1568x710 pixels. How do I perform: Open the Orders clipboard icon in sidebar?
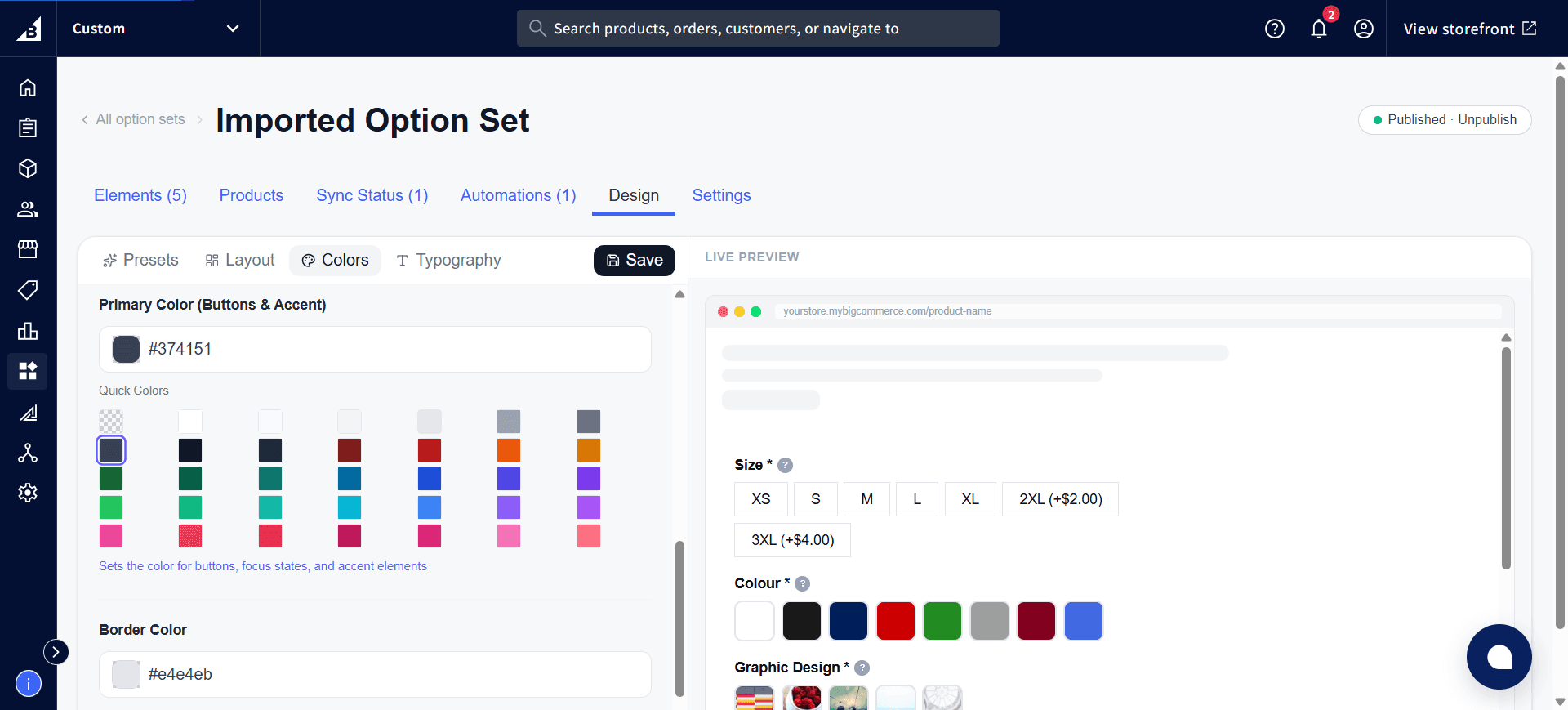pyautogui.click(x=28, y=127)
